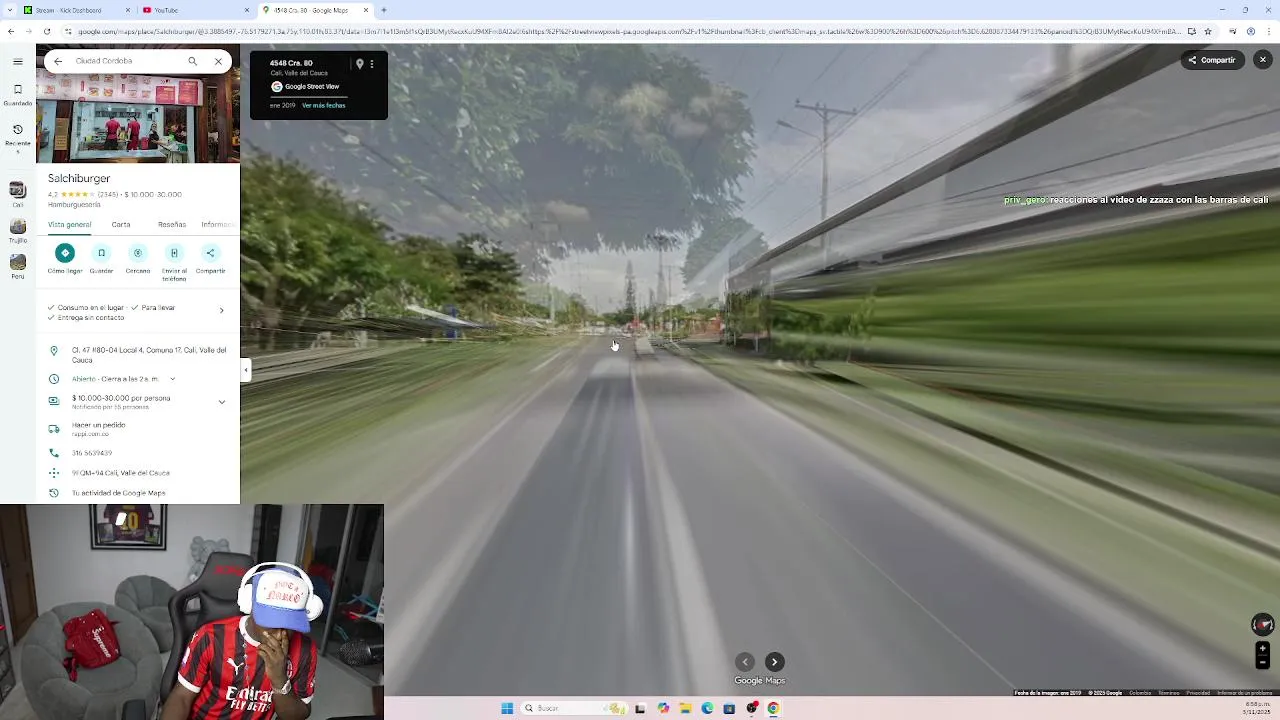Viewport: 1280px width, 720px height.
Task: Click the Street View compass control
Action: (x=1262, y=624)
